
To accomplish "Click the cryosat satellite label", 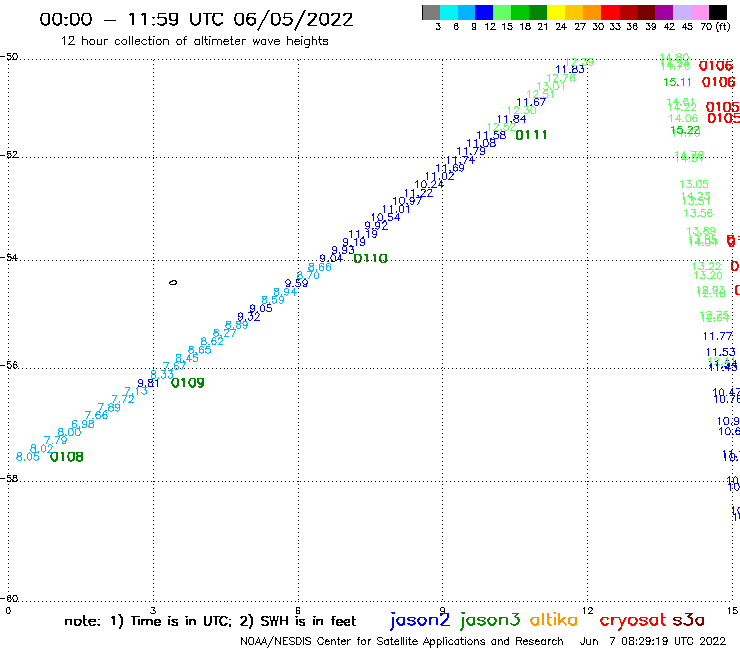I will click(x=633, y=621).
